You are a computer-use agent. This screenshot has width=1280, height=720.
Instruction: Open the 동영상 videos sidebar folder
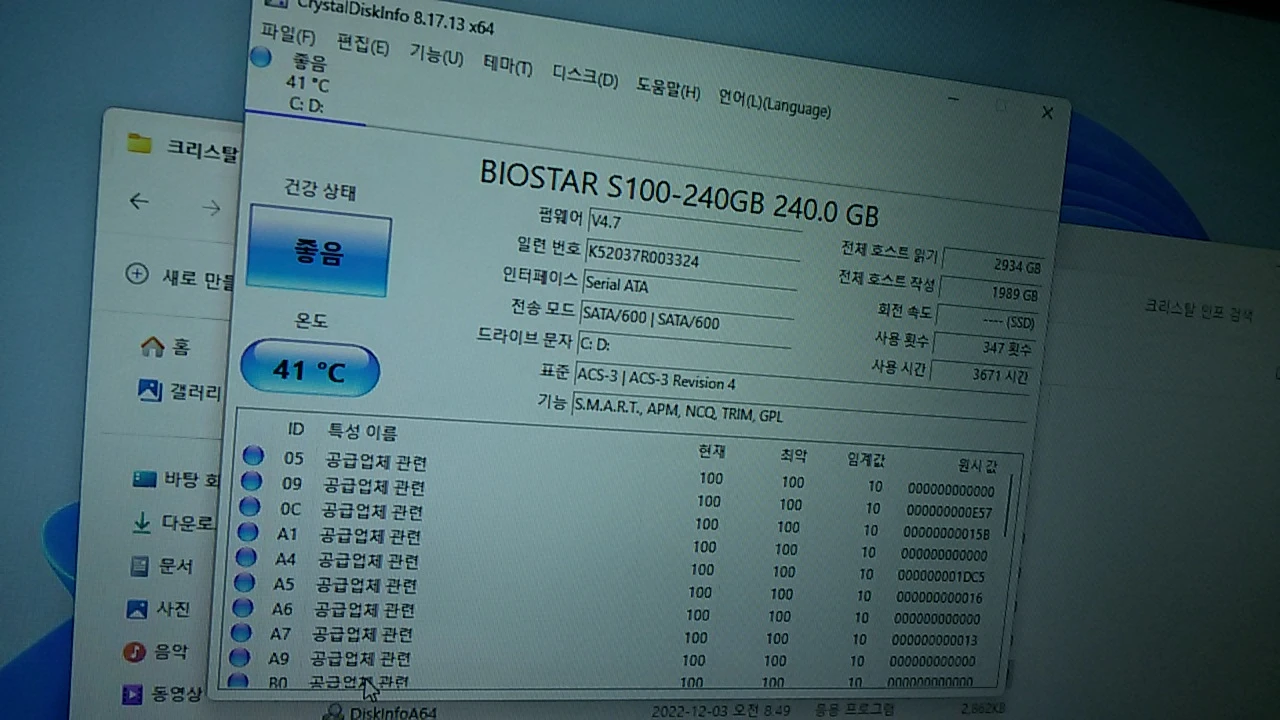tap(162, 693)
